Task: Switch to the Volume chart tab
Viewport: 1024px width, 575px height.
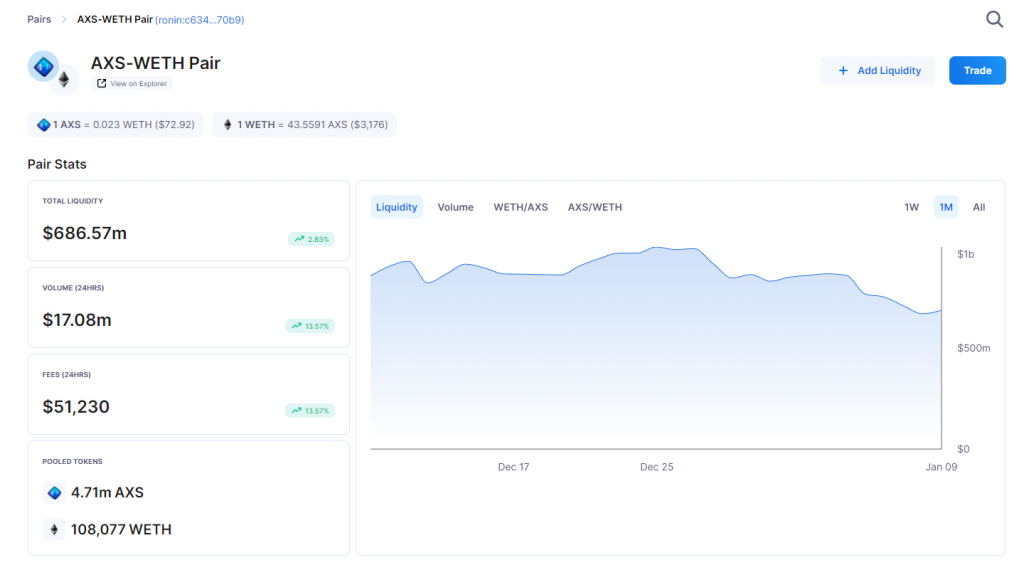Action: (x=455, y=207)
